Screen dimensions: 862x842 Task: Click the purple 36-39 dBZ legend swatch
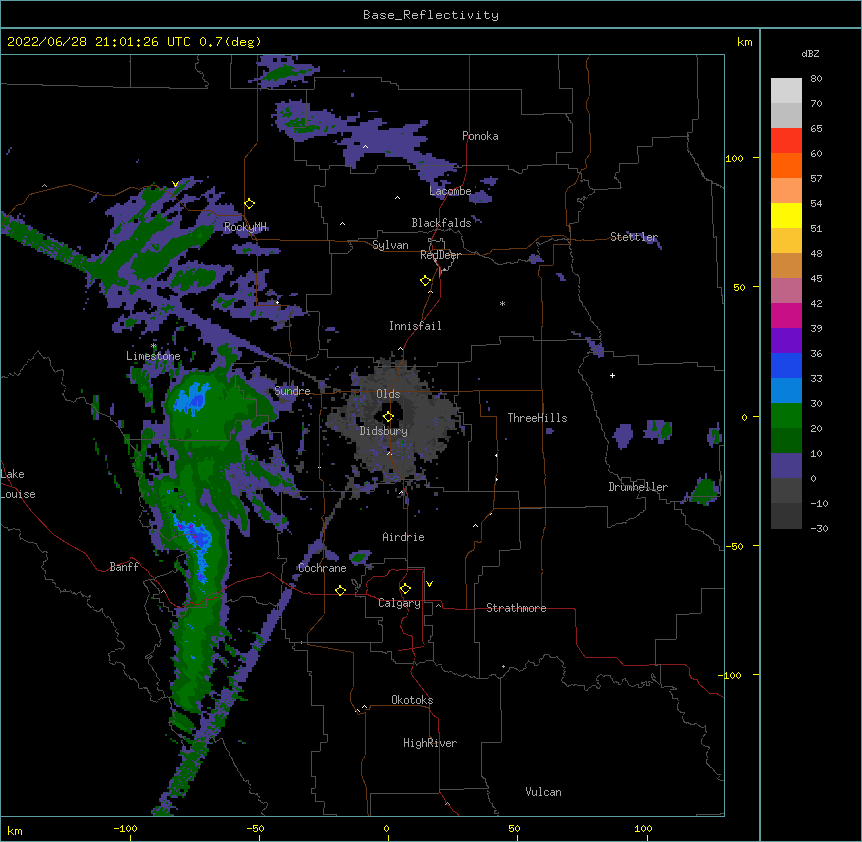click(x=786, y=340)
